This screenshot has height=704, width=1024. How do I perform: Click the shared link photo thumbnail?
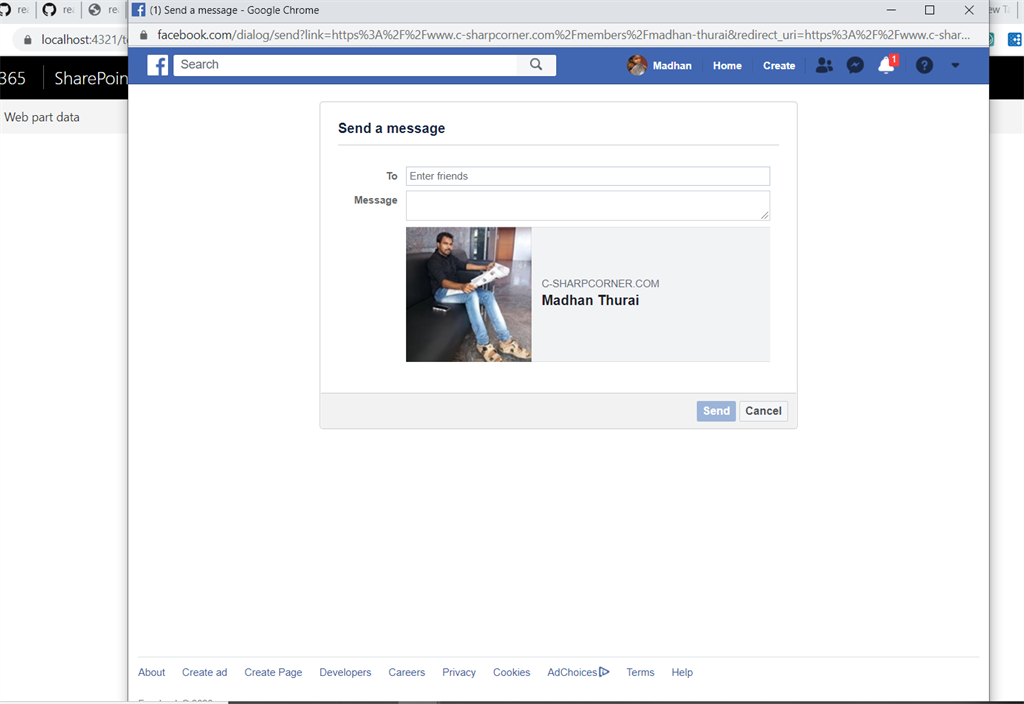coord(468,295)
